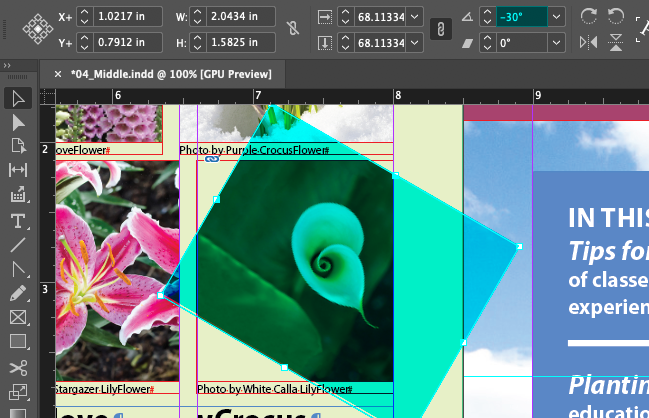This screenshot has height=418, width=649.
Task: Select the Rectangle tool
Action: (18, 342)
